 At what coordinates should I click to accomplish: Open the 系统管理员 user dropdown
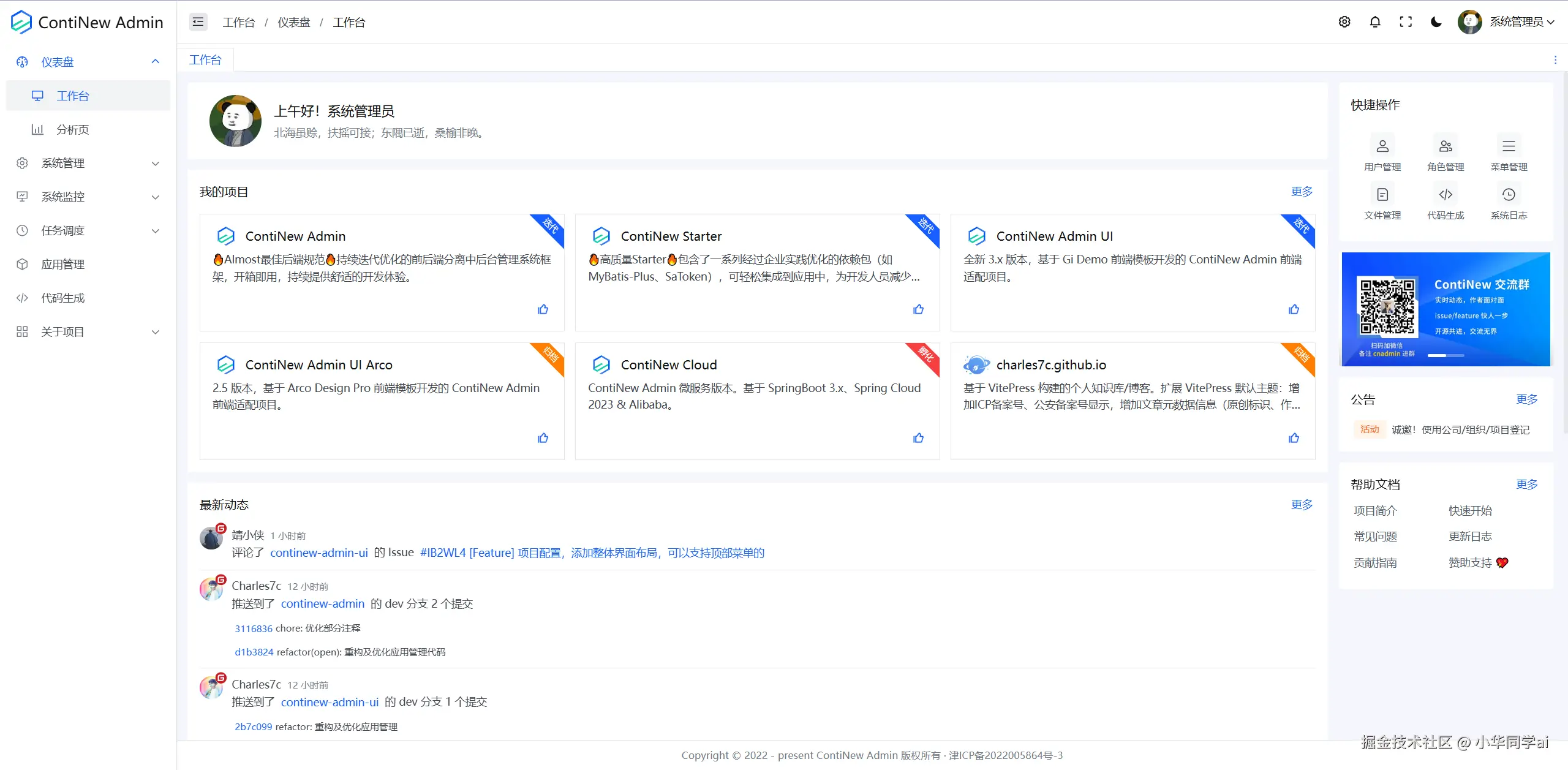(x=1516, y=22)
